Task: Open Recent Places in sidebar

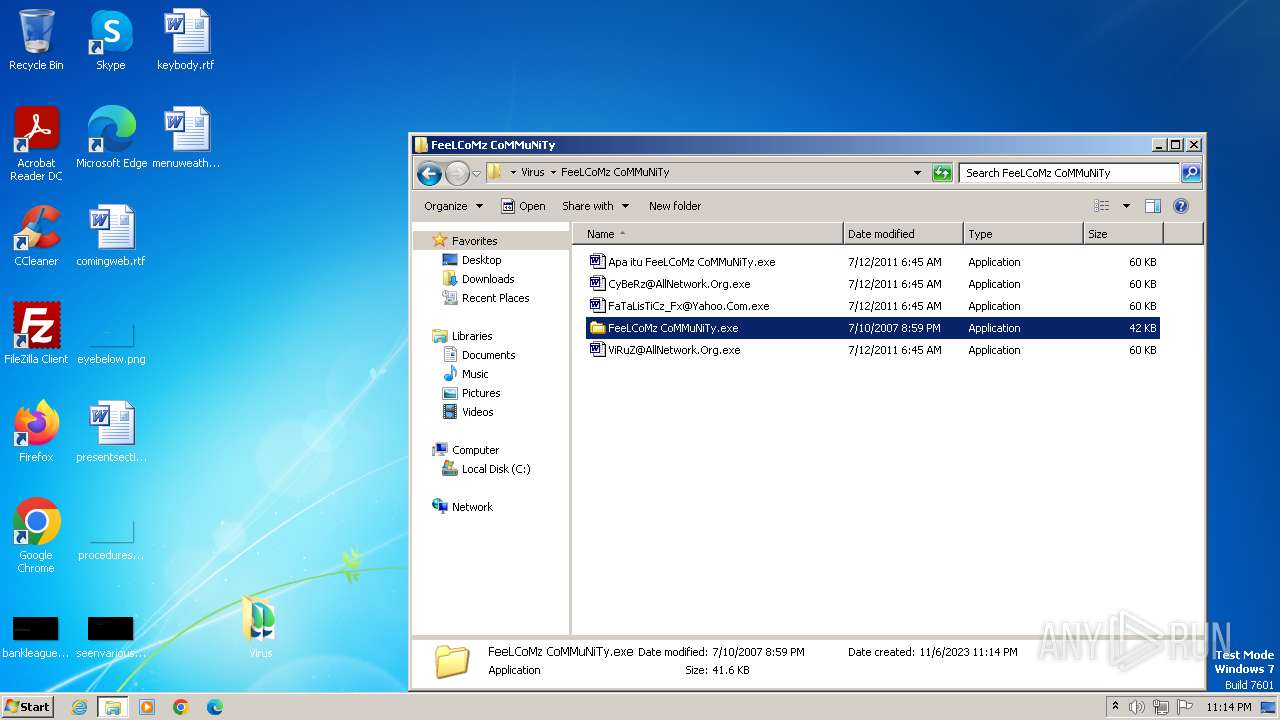Action: (x=495, y=298)
